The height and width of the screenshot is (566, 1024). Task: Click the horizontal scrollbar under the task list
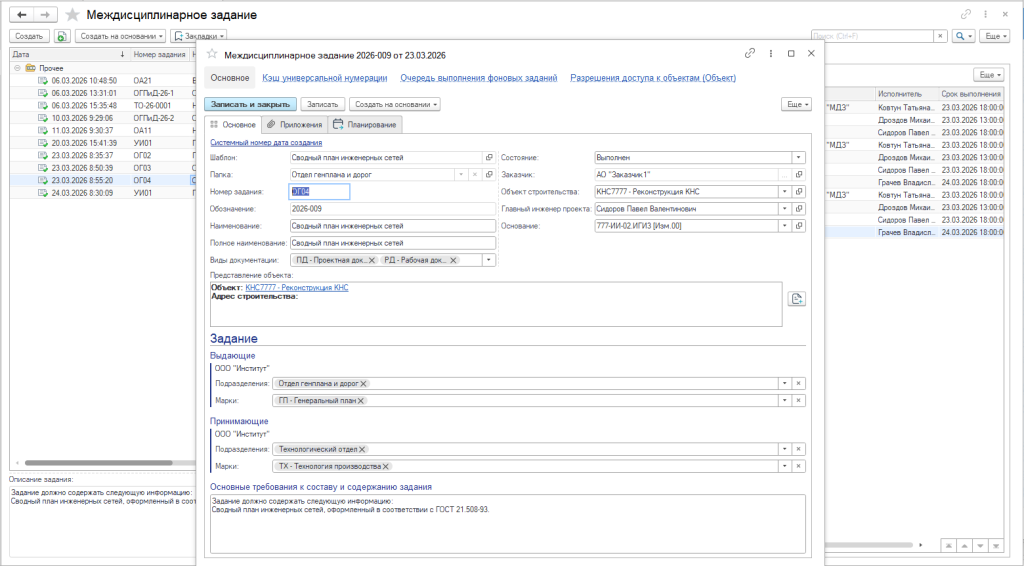[x=98, y=463]
